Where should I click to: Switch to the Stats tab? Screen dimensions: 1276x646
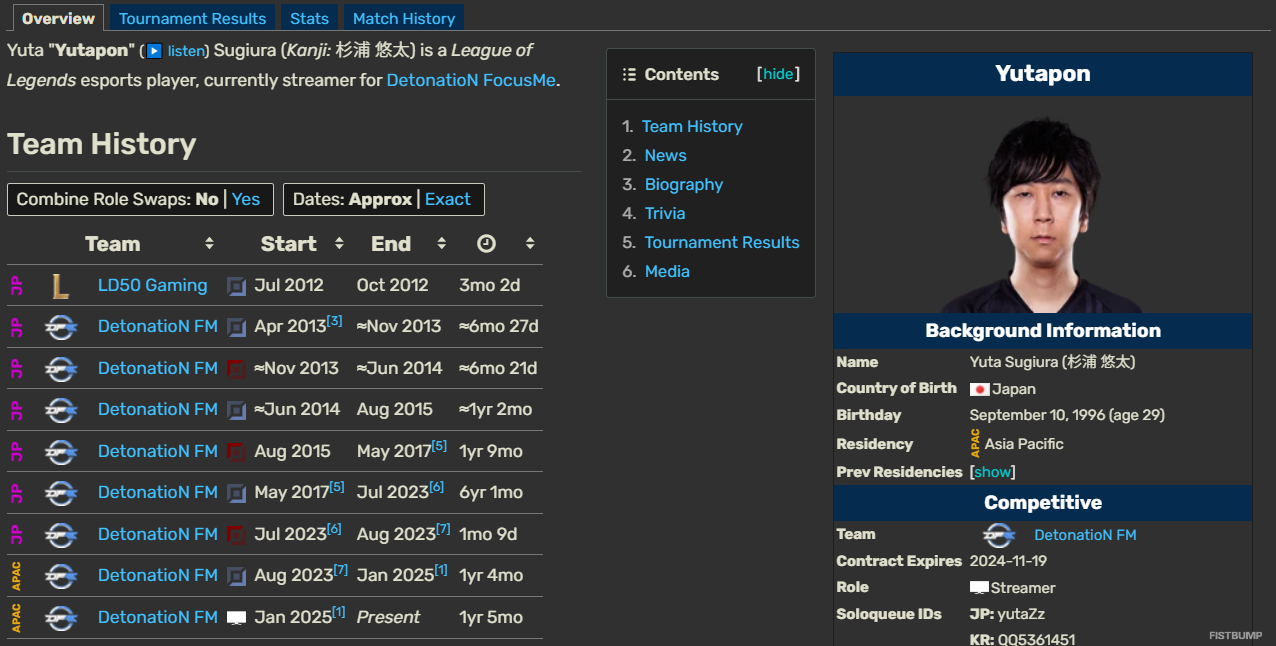pyautogui.click(x=310, y=18)
